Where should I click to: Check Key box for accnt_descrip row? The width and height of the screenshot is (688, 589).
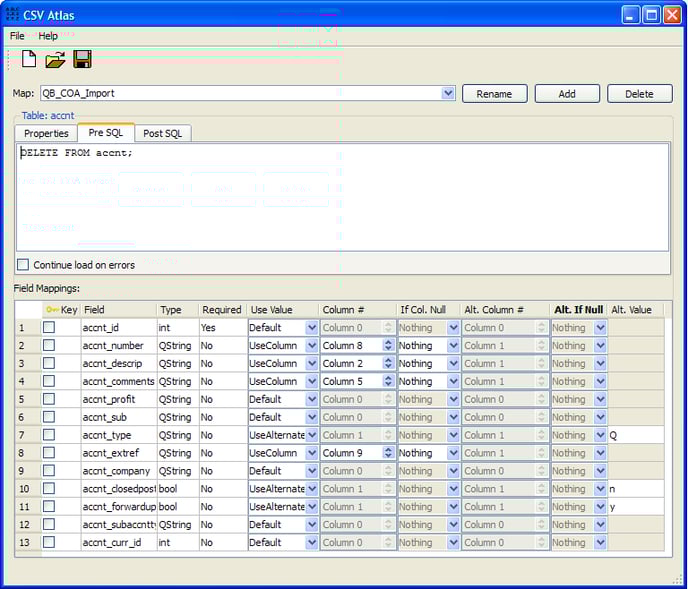click(x=49, y=363)
